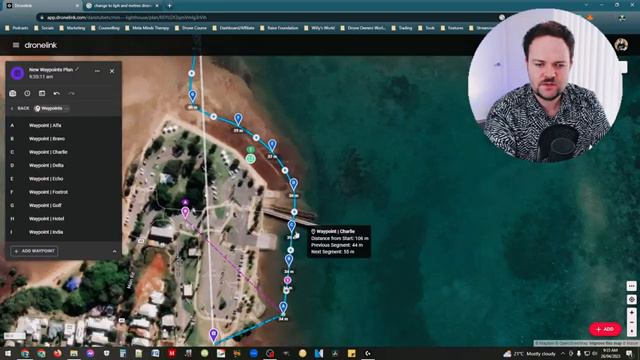Select Waypoint | Hotel in the list
The height and width of the screenshot is (360, 640).
tap(63, 219)
